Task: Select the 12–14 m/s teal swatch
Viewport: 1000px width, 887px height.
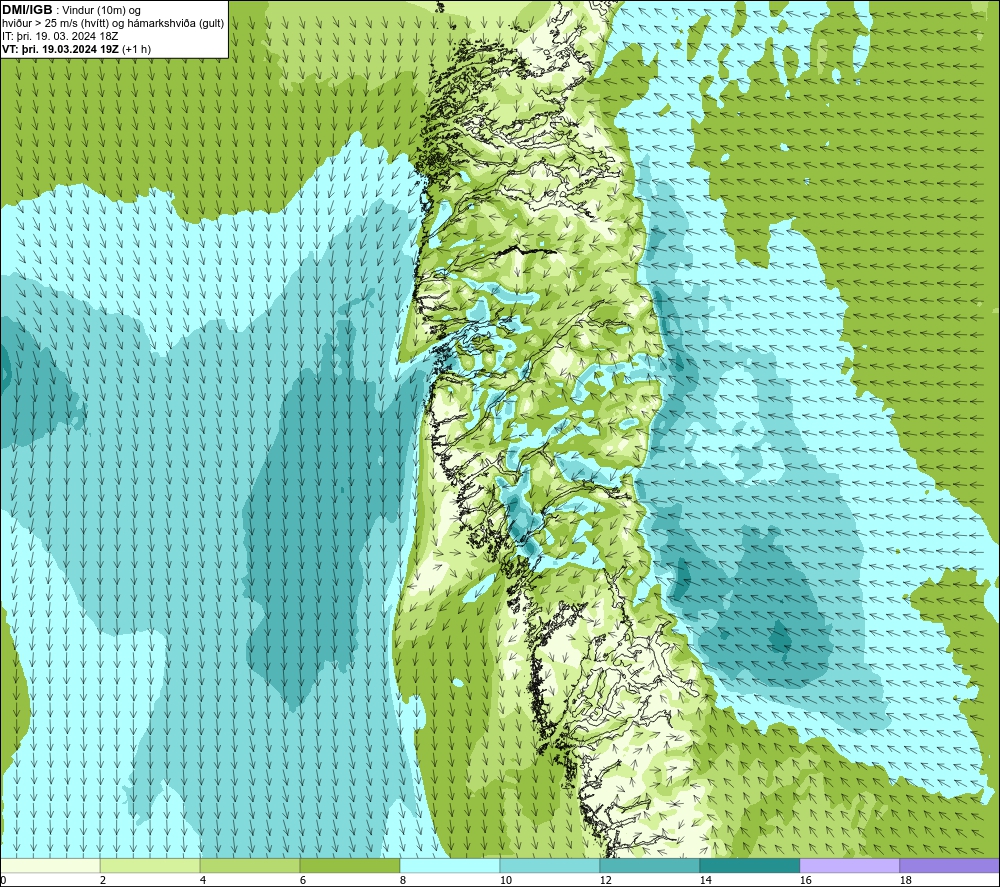Action: (x=649, y=865)
